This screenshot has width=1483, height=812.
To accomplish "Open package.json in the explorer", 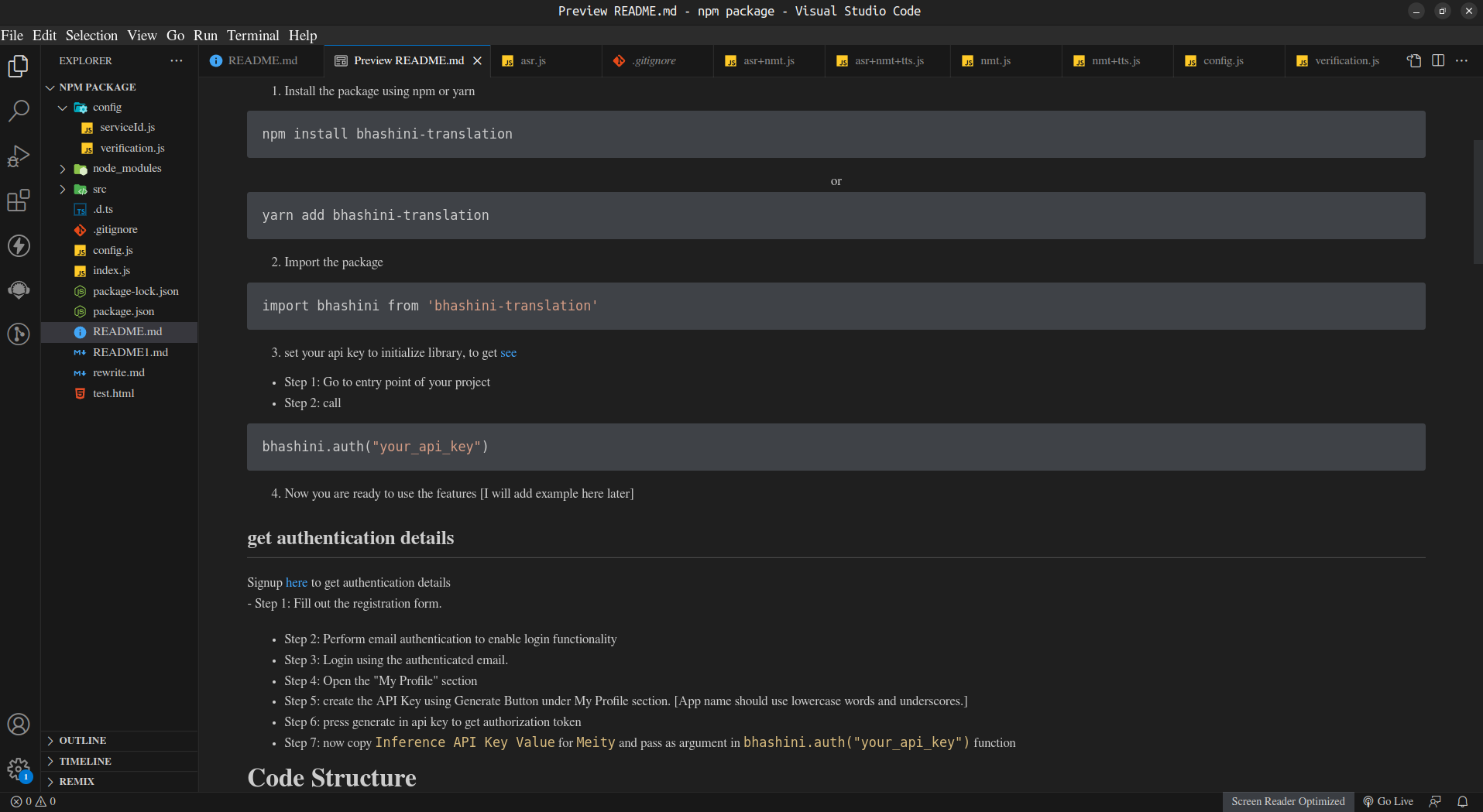I will [123, 312].
